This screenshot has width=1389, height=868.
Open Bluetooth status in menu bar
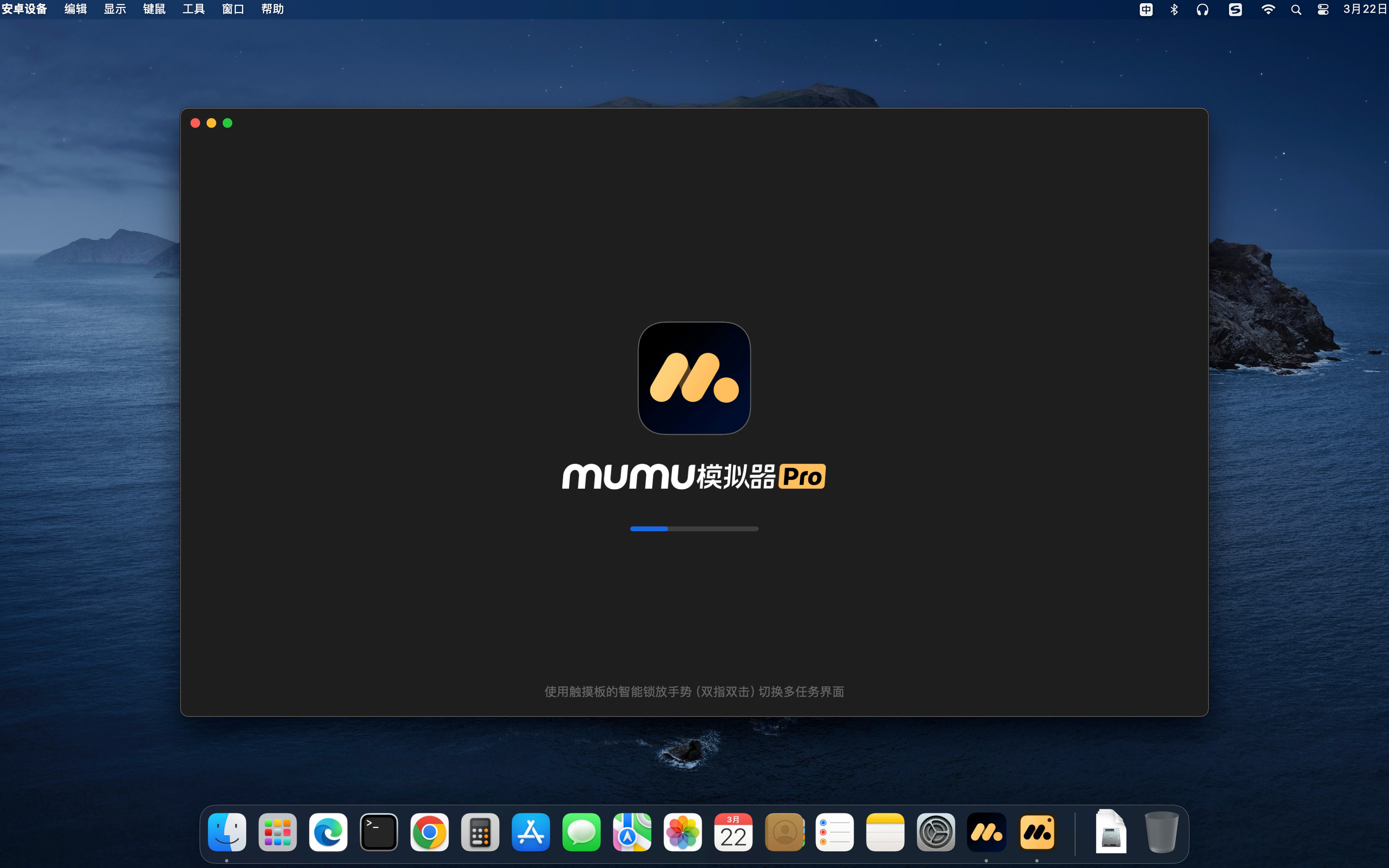click(x=1174, y=9)
